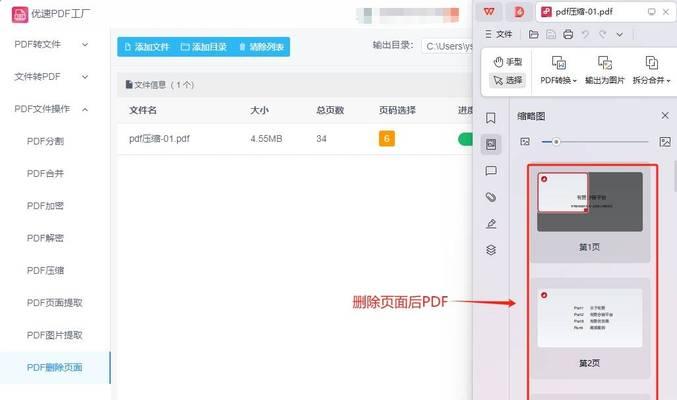Click the 输出为图片 tool
Screen dimensions: 677x400
point(604,70)
